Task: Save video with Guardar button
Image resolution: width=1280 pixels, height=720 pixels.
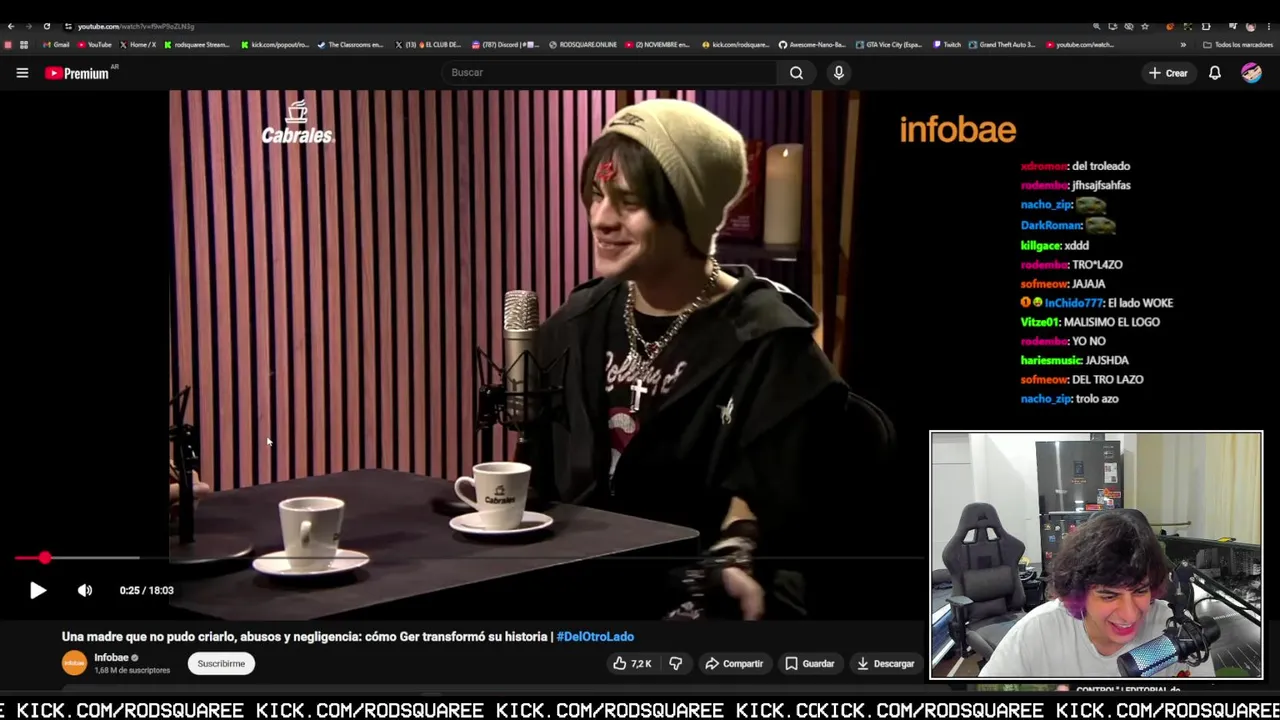Action: point(810,664)
